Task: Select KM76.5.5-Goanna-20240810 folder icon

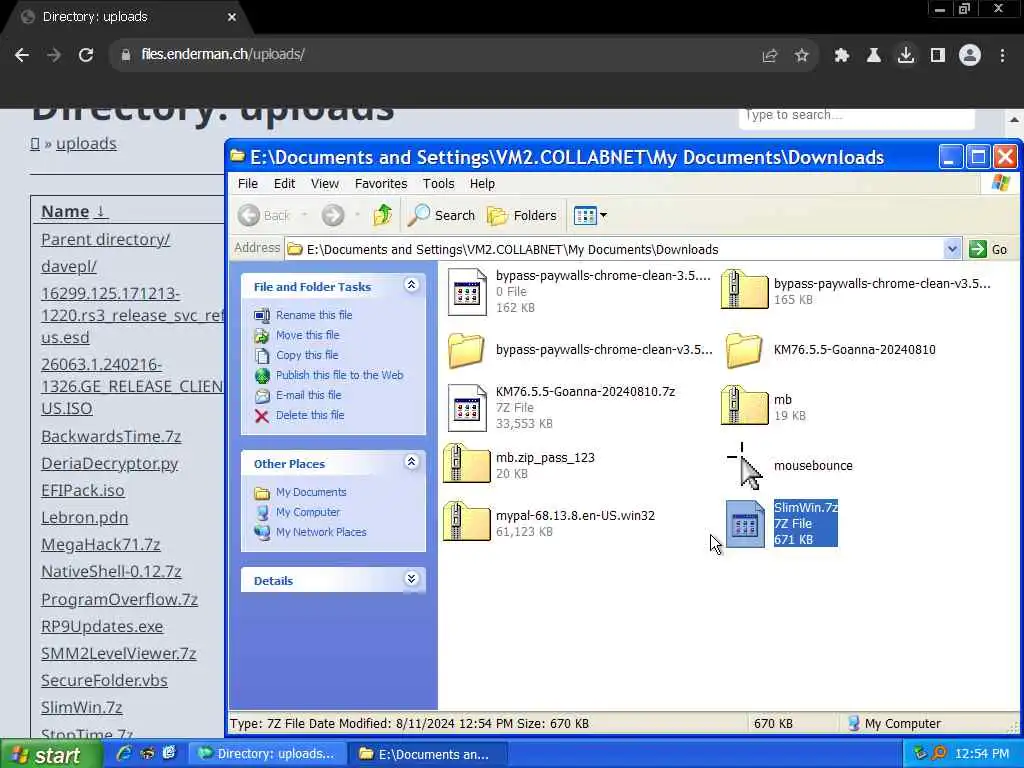Action: point(744,350)
